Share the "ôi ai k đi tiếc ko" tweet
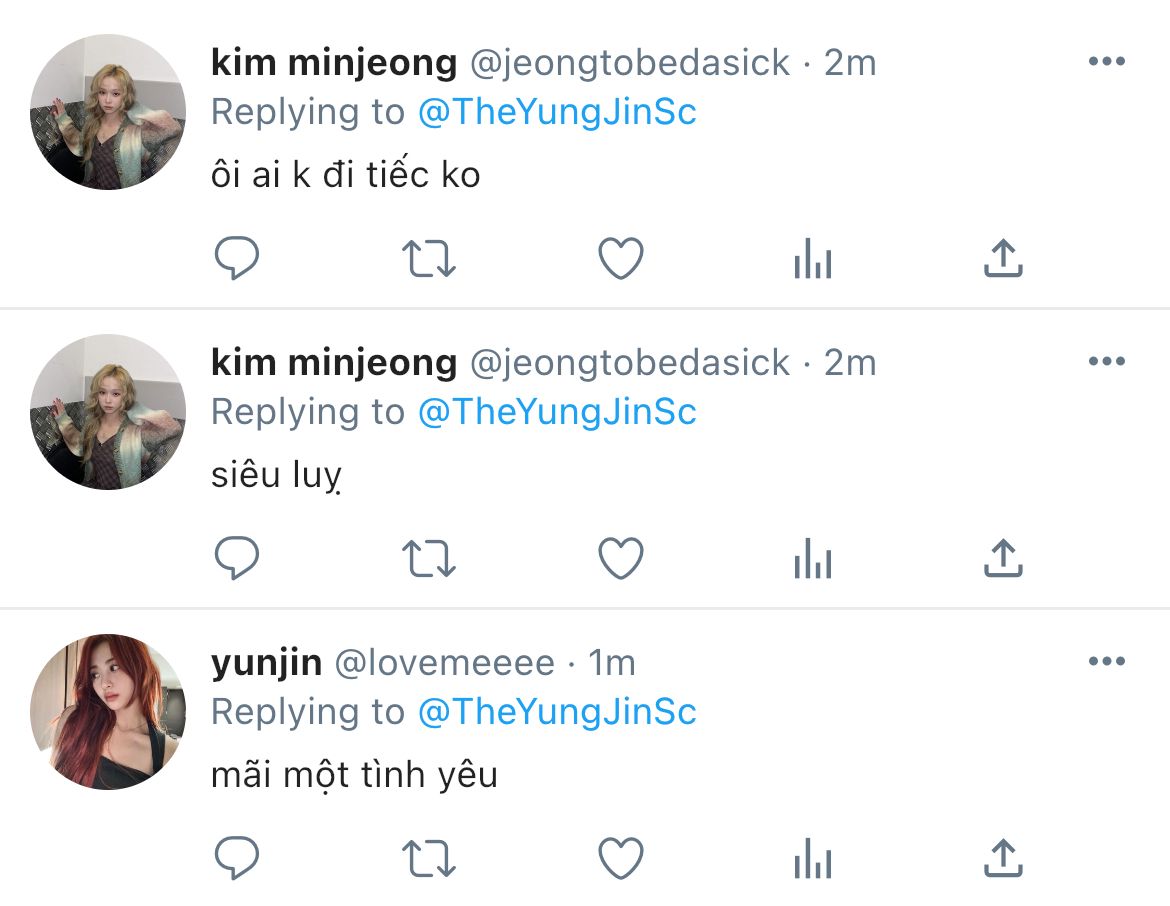1170x906 pixels. tap(1004, 258)
